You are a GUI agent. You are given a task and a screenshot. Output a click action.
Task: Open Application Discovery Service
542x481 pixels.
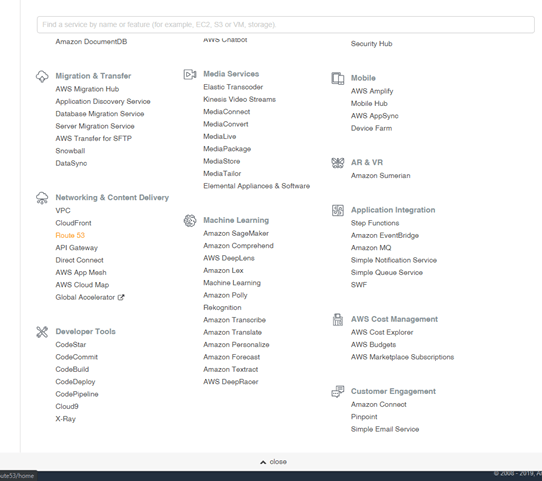103,102
